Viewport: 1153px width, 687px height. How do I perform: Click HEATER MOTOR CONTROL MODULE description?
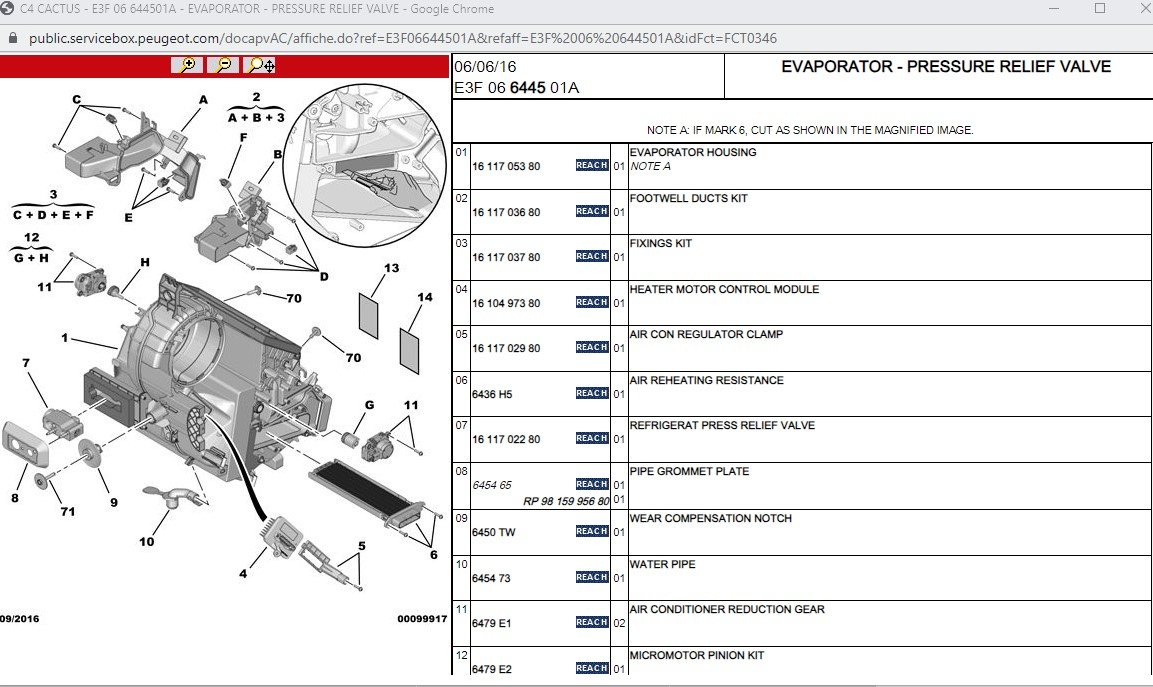[724, 289]
